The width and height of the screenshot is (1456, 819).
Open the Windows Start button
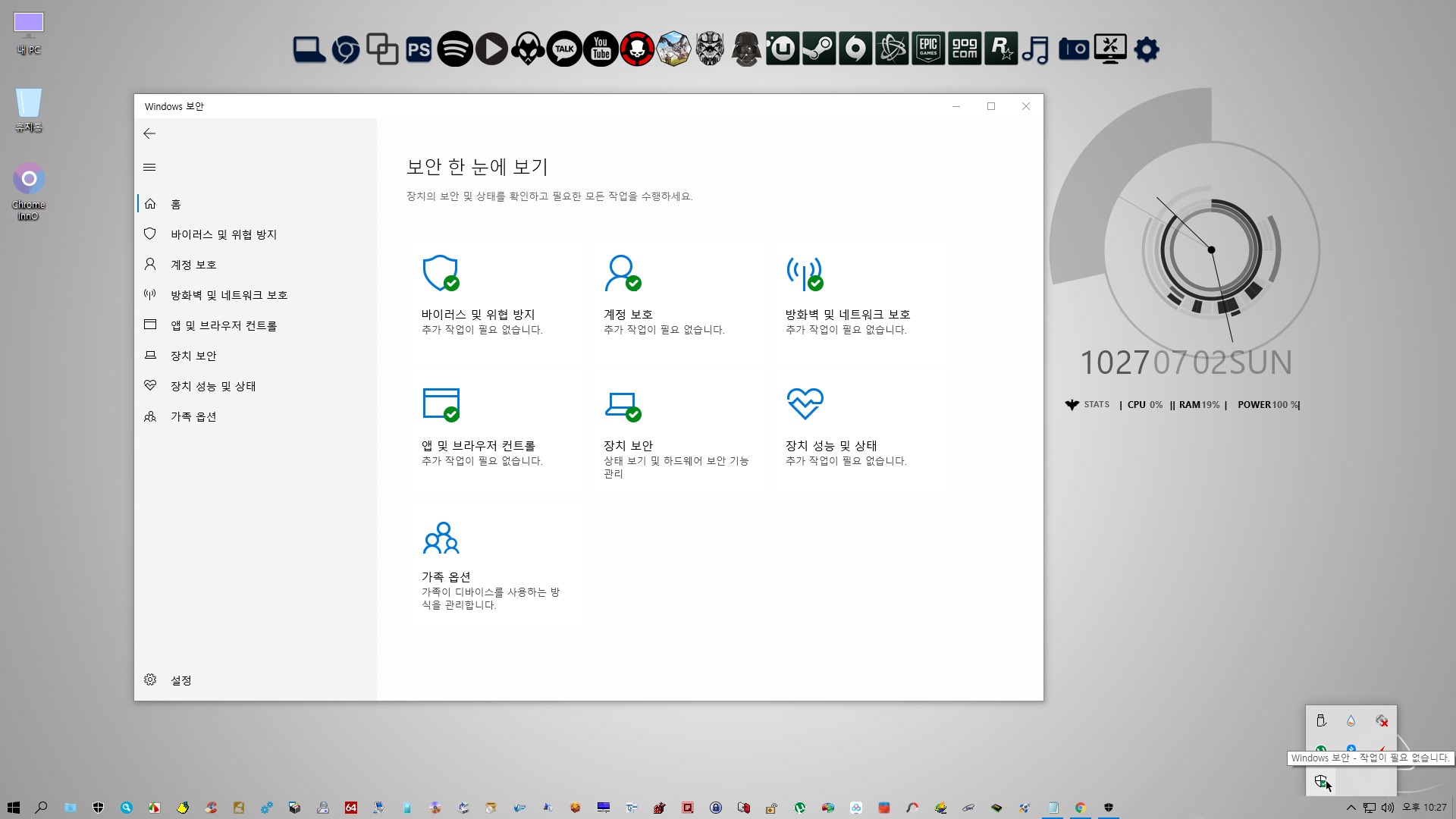13,808
